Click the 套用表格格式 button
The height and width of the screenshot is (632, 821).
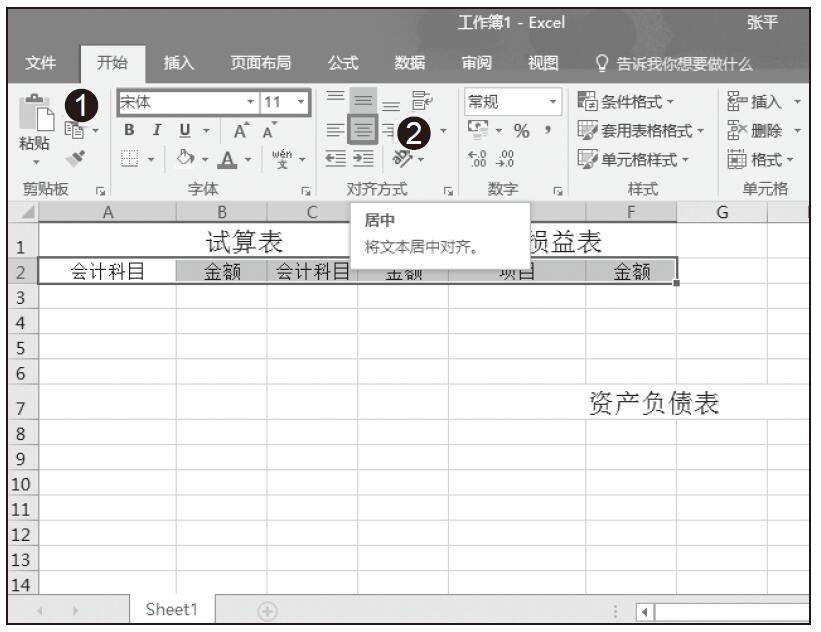point(647,130)
